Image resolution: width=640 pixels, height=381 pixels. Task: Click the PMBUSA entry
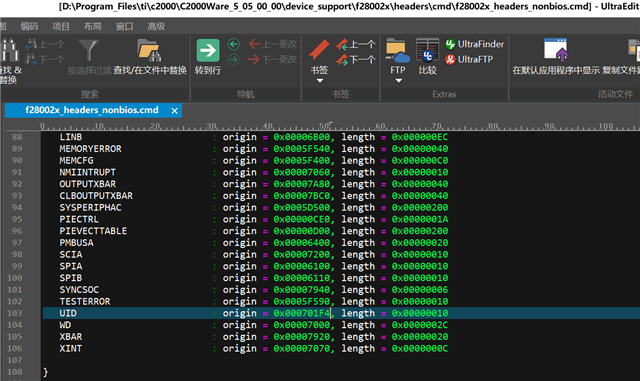(76, 243)
